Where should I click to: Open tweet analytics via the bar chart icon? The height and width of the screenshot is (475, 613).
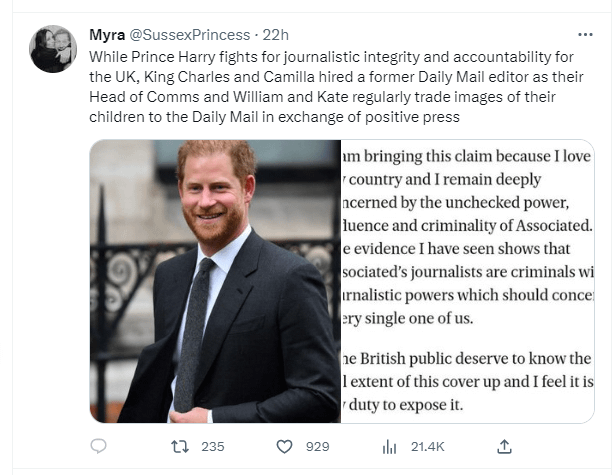[389, 446]
